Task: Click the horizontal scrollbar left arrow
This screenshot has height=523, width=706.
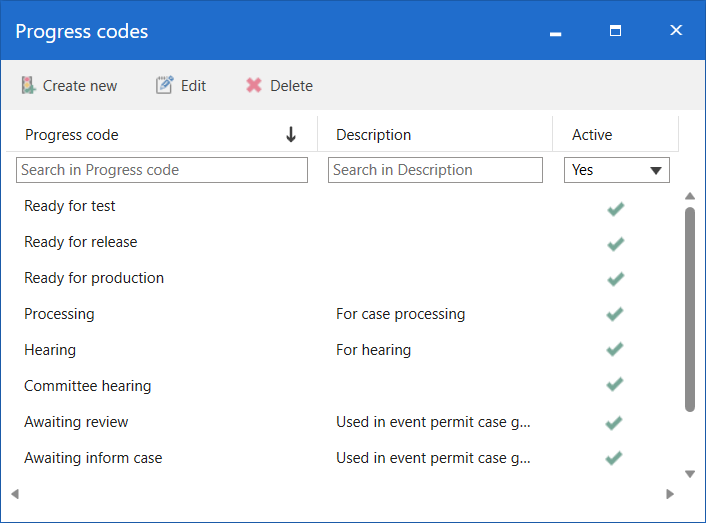Action: tap(15, 494)
